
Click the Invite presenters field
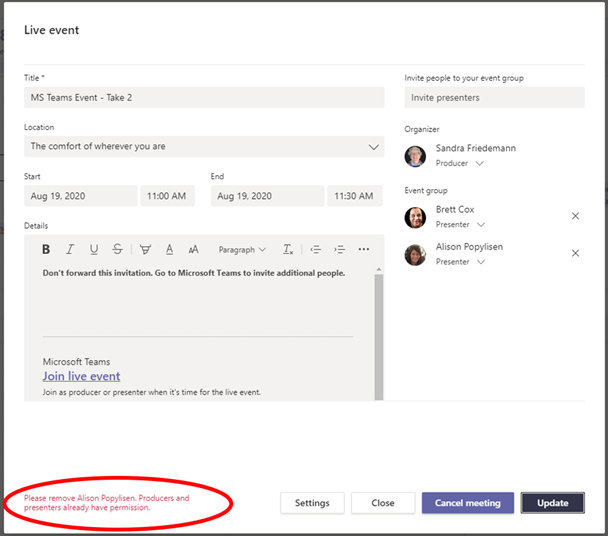pos(494,97)
